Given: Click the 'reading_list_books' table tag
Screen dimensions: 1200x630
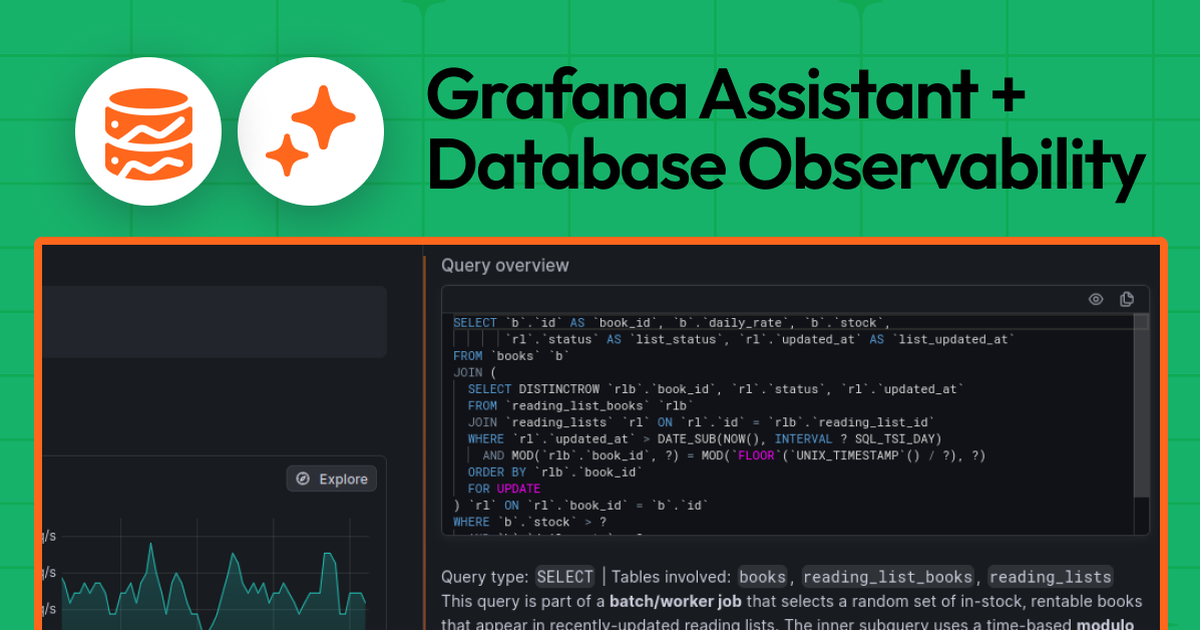Looking at the screenshot, I should 888,577.
